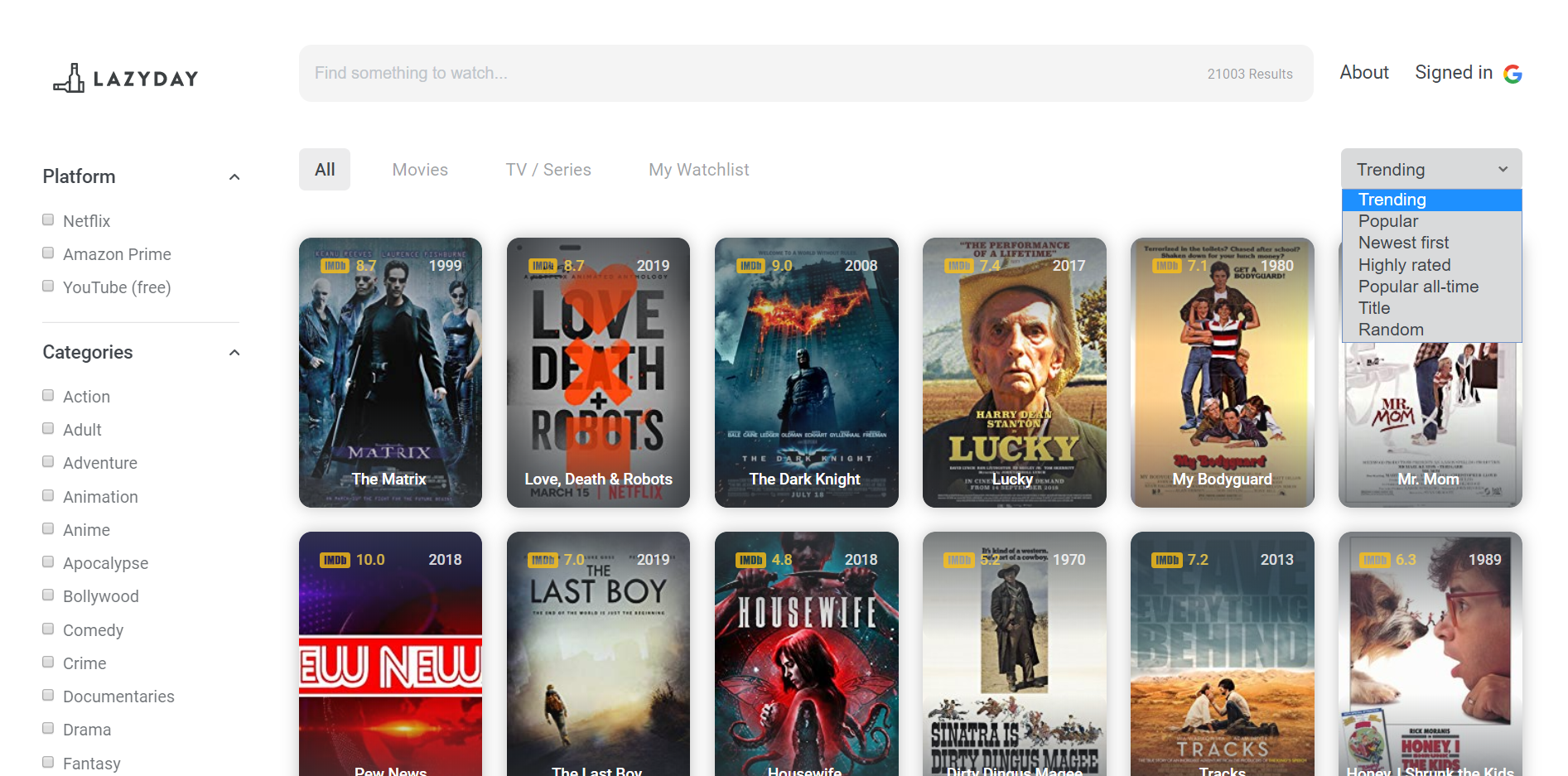
Task: Open the Tracks movie card
Action: [x=1222, y=654]
